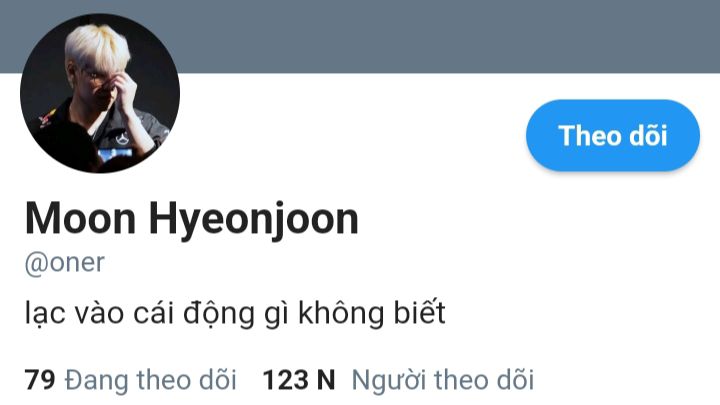720x405 pixels.
Task: Click the blonde hair in profile photo
Action: click(x=97, y=46)
